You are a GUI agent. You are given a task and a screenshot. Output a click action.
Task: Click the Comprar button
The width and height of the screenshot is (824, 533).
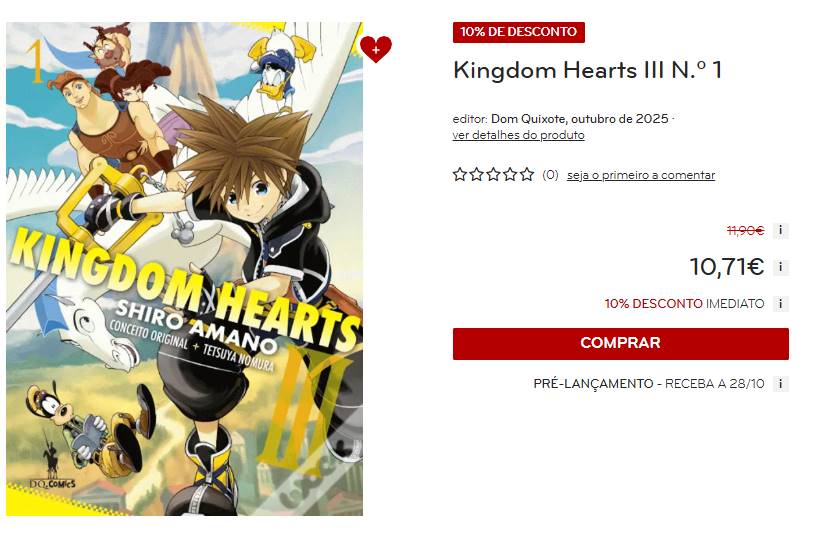coord(621,344)
